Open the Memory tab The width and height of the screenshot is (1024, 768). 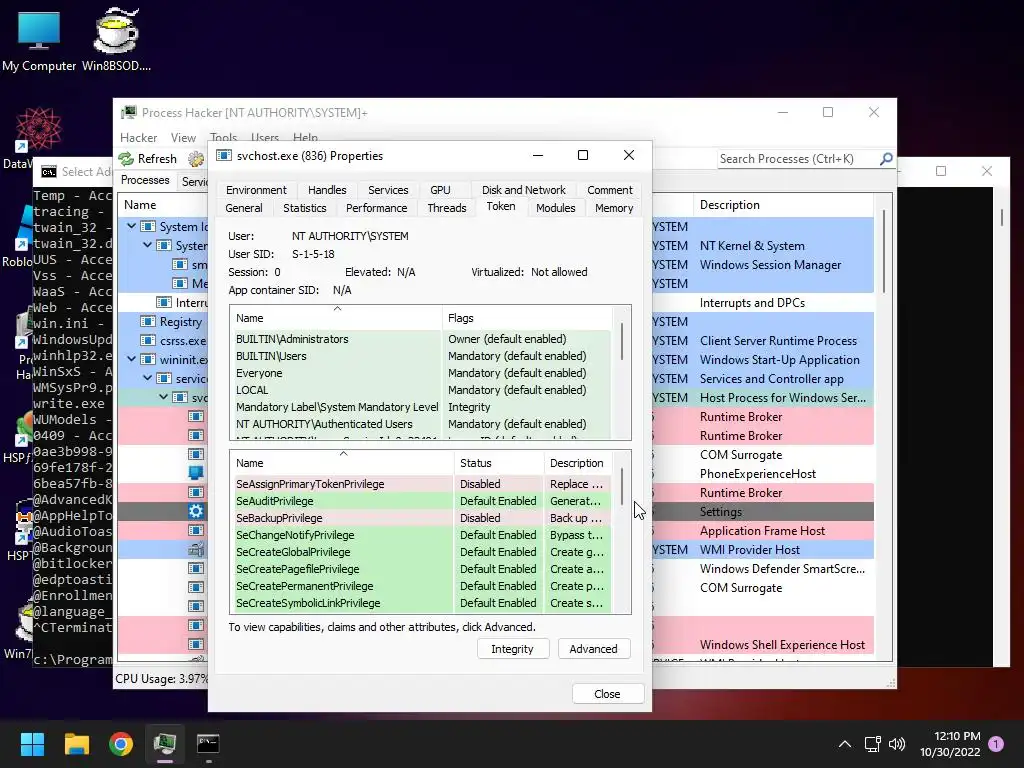[614, 208]
